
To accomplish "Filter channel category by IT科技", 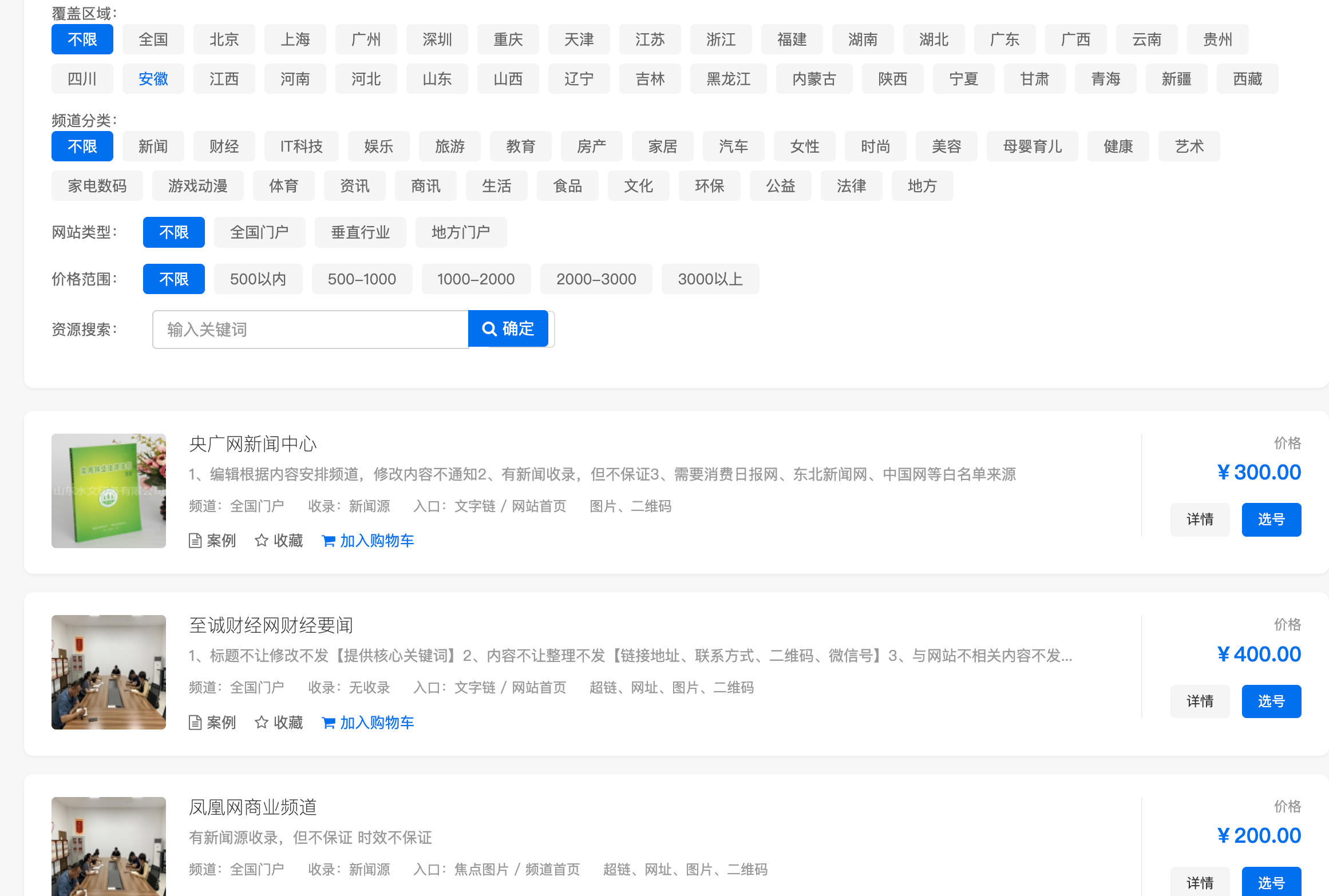I will [x=301, y=146].
